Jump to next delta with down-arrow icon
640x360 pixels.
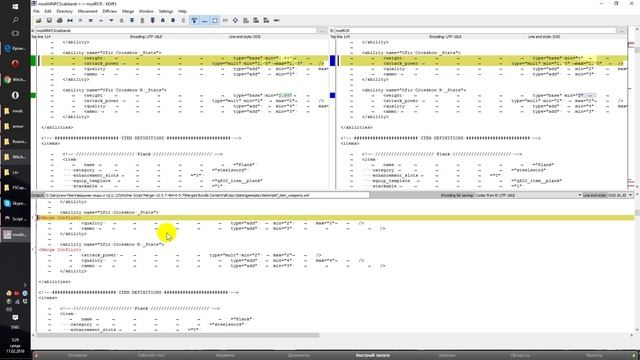pyautogui.click(x=111, y=20)
